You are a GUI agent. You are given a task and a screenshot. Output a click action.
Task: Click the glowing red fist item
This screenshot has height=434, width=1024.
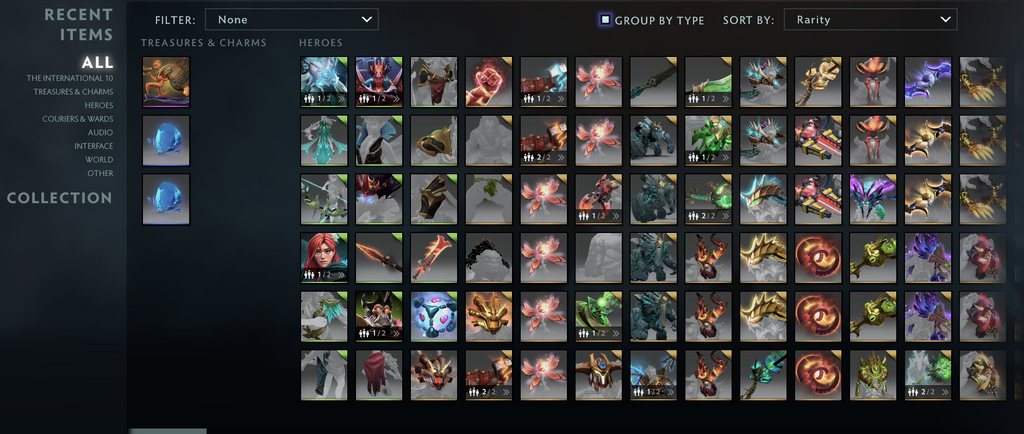488,82
